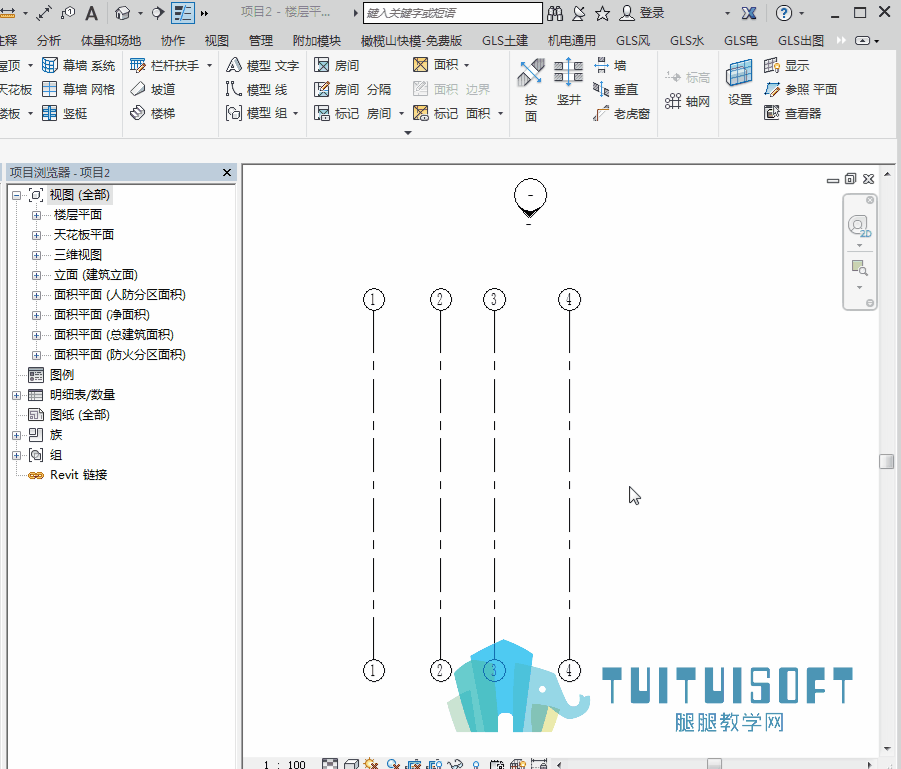Expand the 族 families tree node

tap(17, 435)
